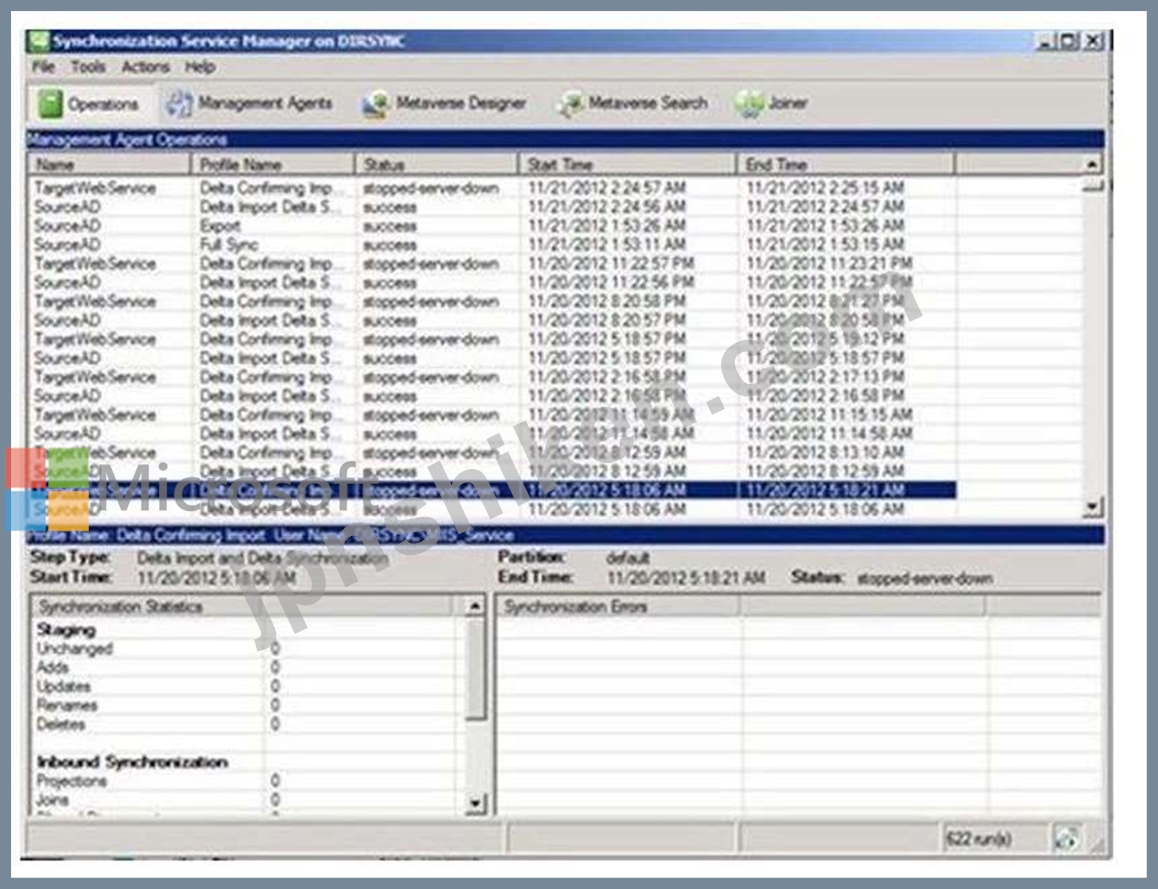Click the Unchanged statistic row

[244, 649]
